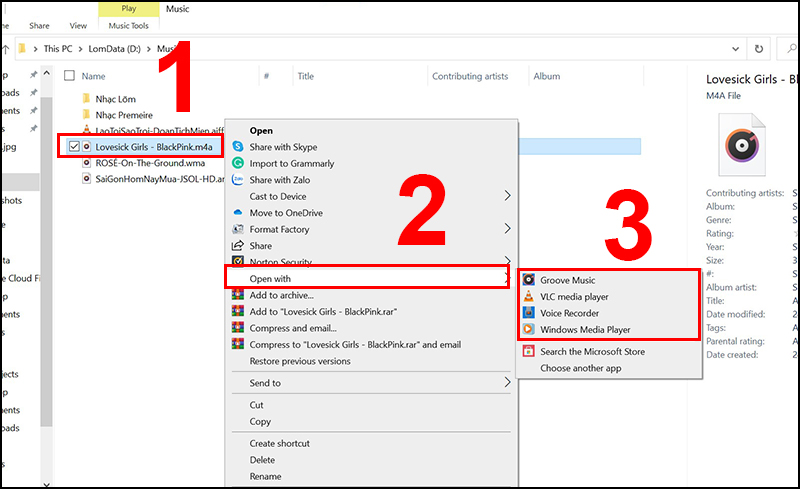Viewport: 800px width, 489px height.
Task: Expand the This PC breadcrumb chevron
Action: [x=80, y=49]
